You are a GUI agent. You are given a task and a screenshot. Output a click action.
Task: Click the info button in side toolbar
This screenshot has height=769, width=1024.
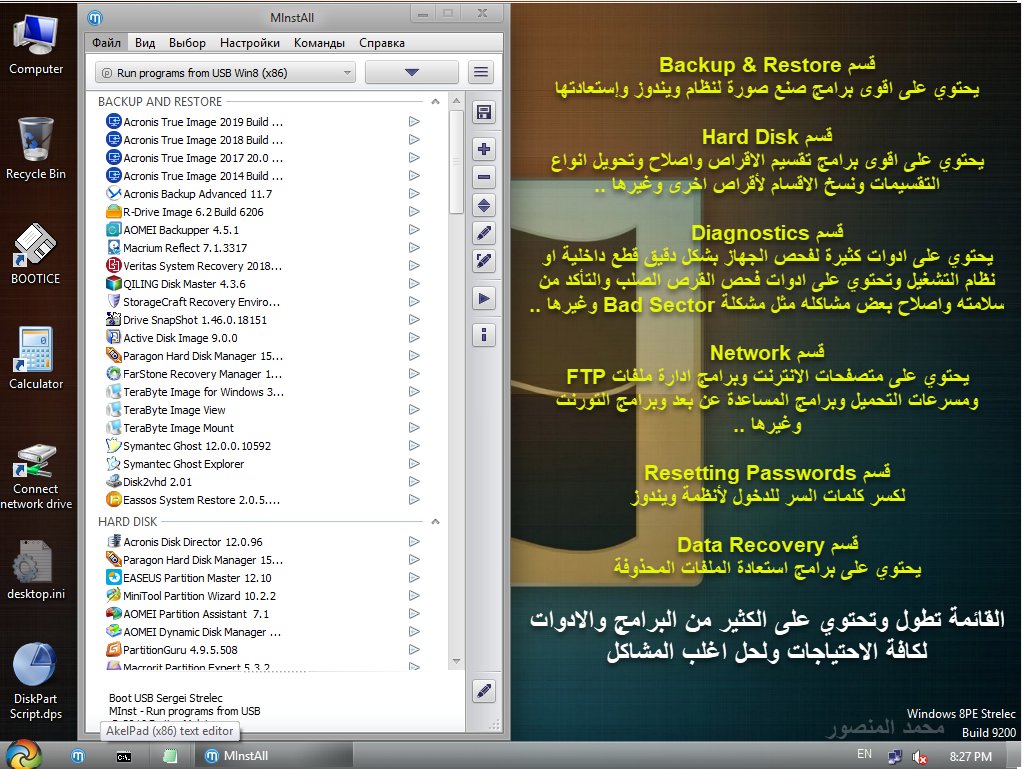(483, 335)
